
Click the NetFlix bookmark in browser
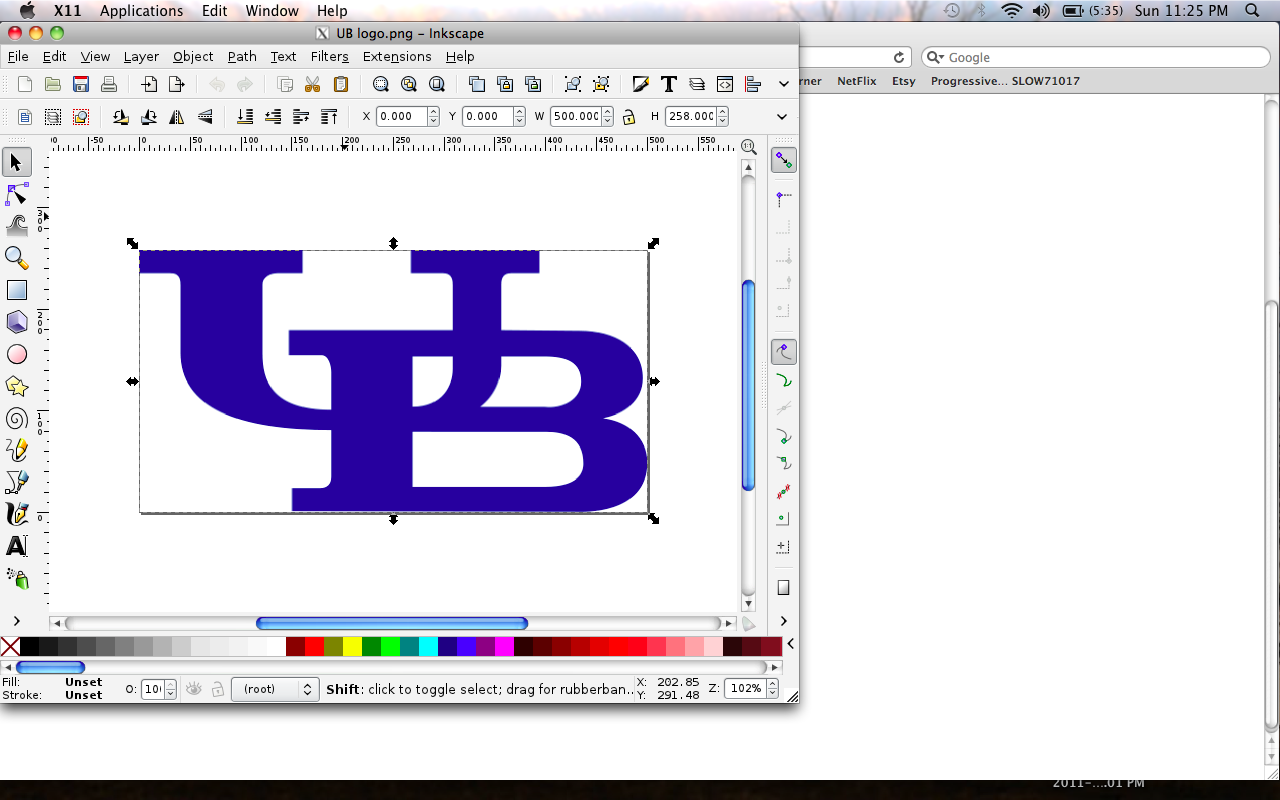[x=857, y=81]
